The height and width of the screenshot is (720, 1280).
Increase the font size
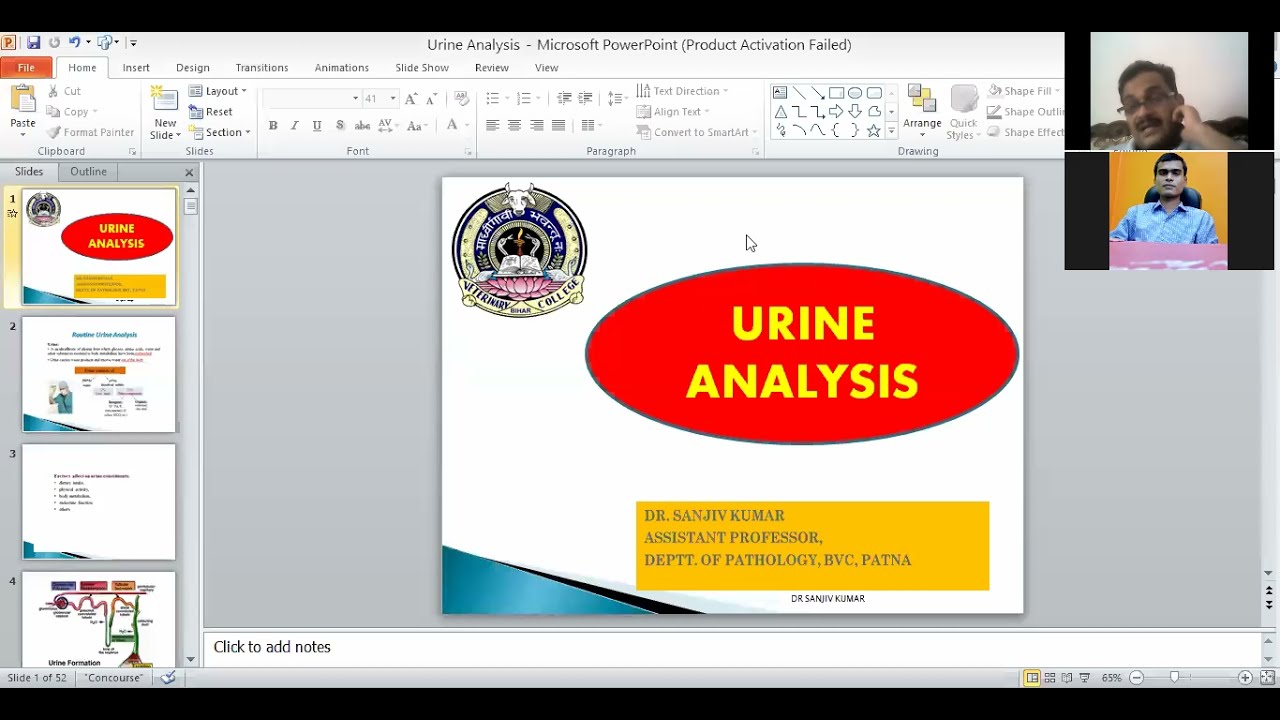(411, 98)
